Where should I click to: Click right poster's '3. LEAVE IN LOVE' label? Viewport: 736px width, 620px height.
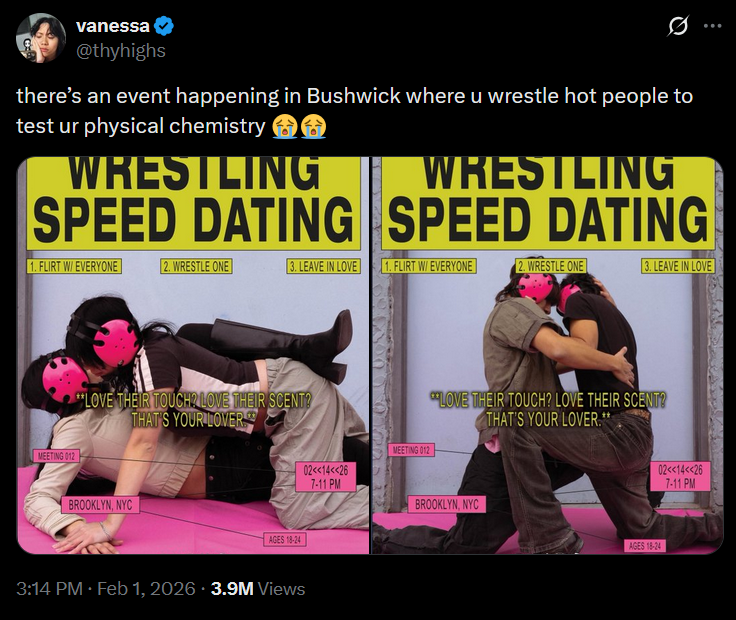tap(678, 267)
